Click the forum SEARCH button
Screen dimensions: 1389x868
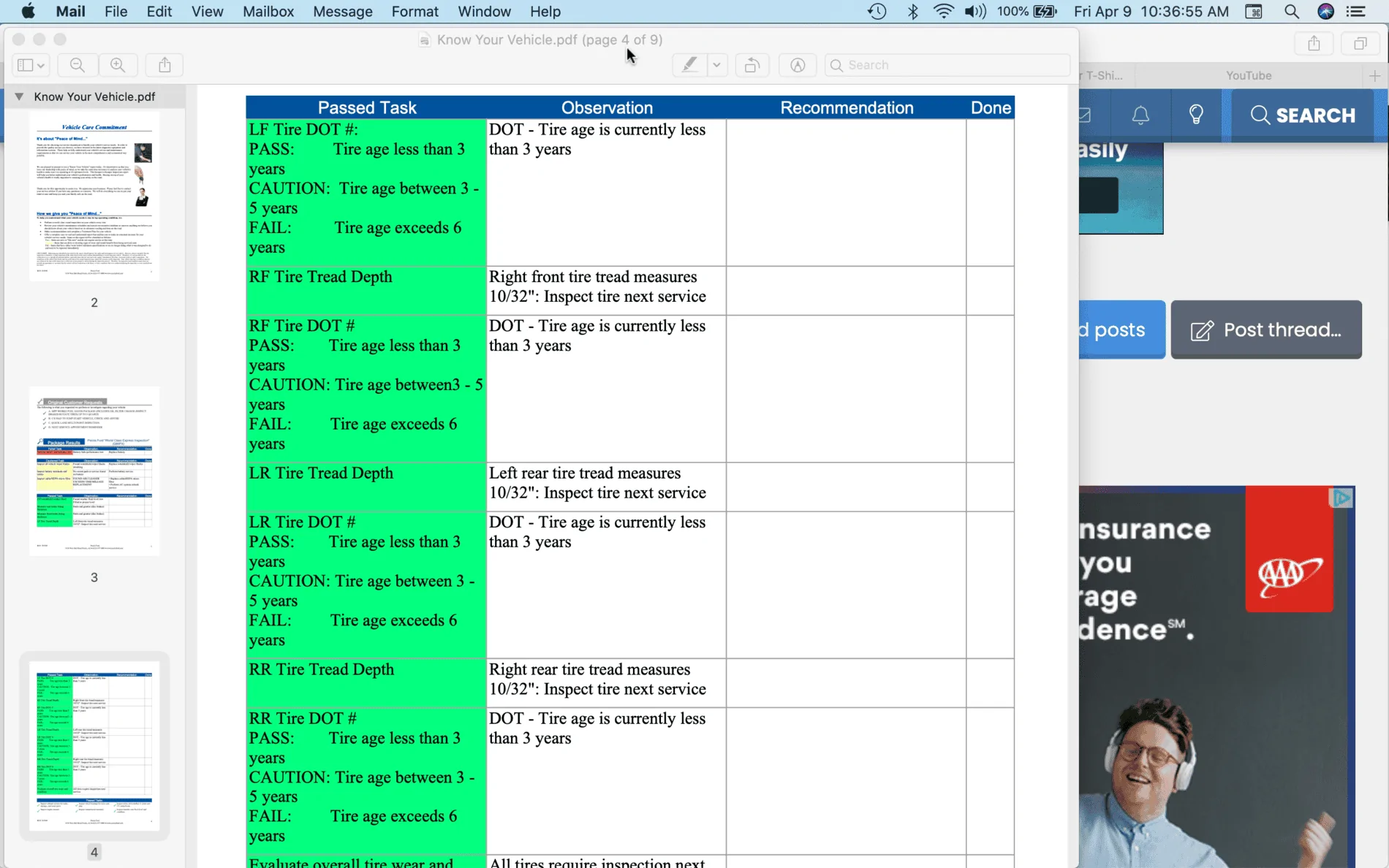1303,115
